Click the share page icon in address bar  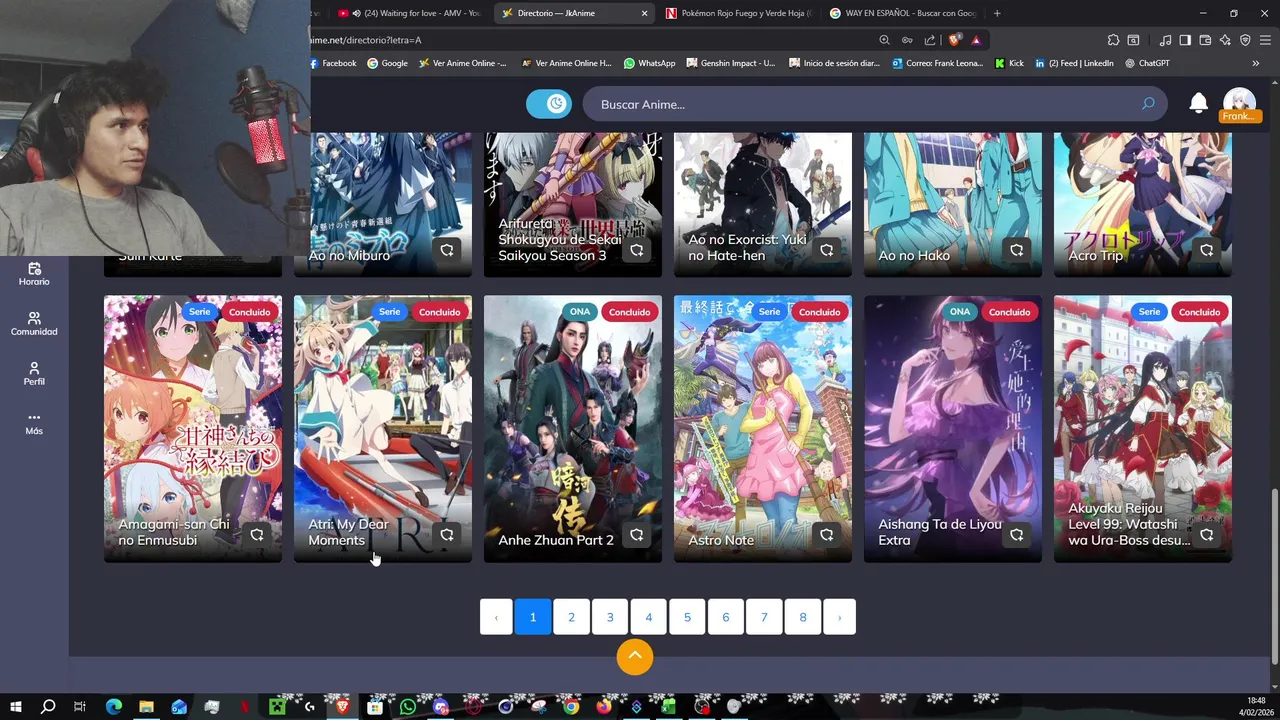click(x=930, y=40)
